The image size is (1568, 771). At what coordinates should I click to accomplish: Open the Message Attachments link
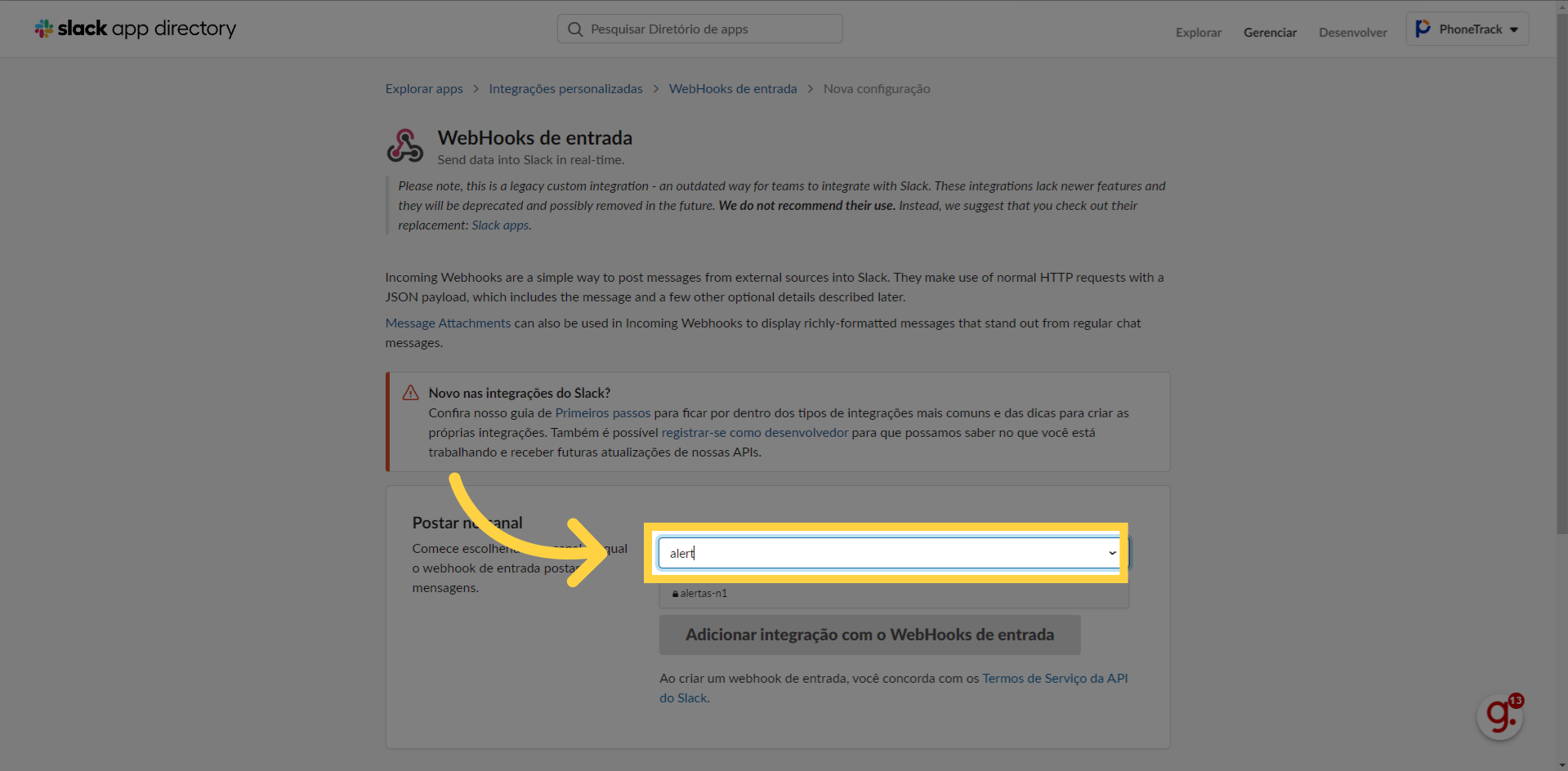[x=448, y=323]
